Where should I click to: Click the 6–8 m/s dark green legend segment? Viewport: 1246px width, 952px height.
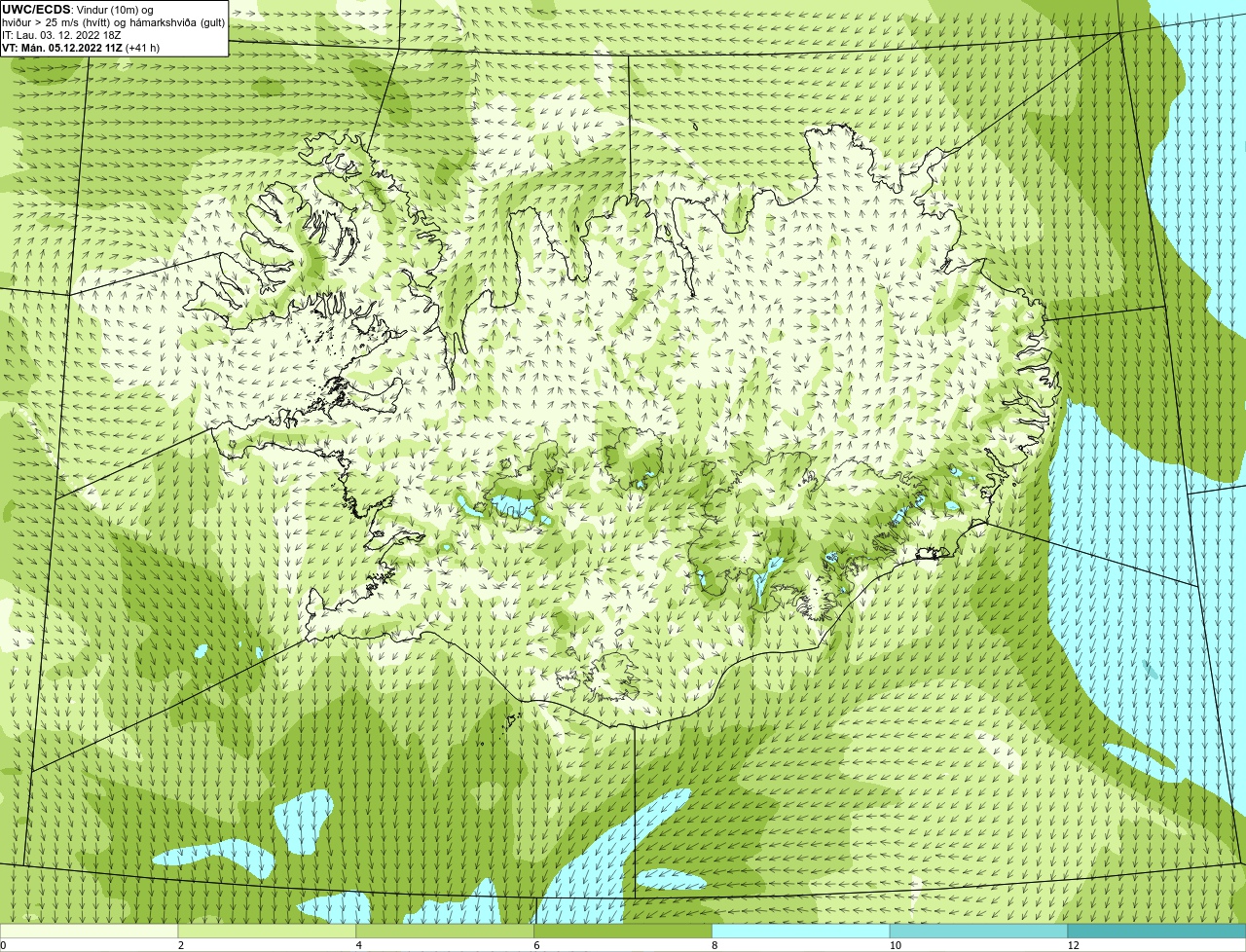tap(623, 931)
